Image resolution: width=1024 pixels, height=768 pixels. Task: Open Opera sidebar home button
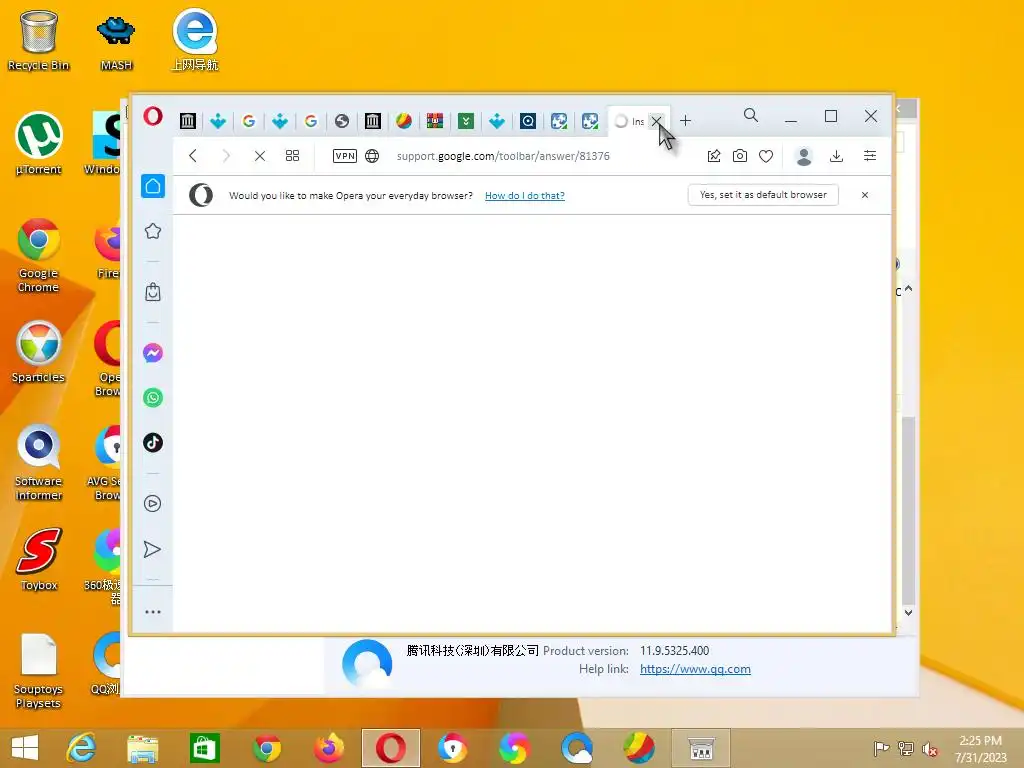click(153, 186)
